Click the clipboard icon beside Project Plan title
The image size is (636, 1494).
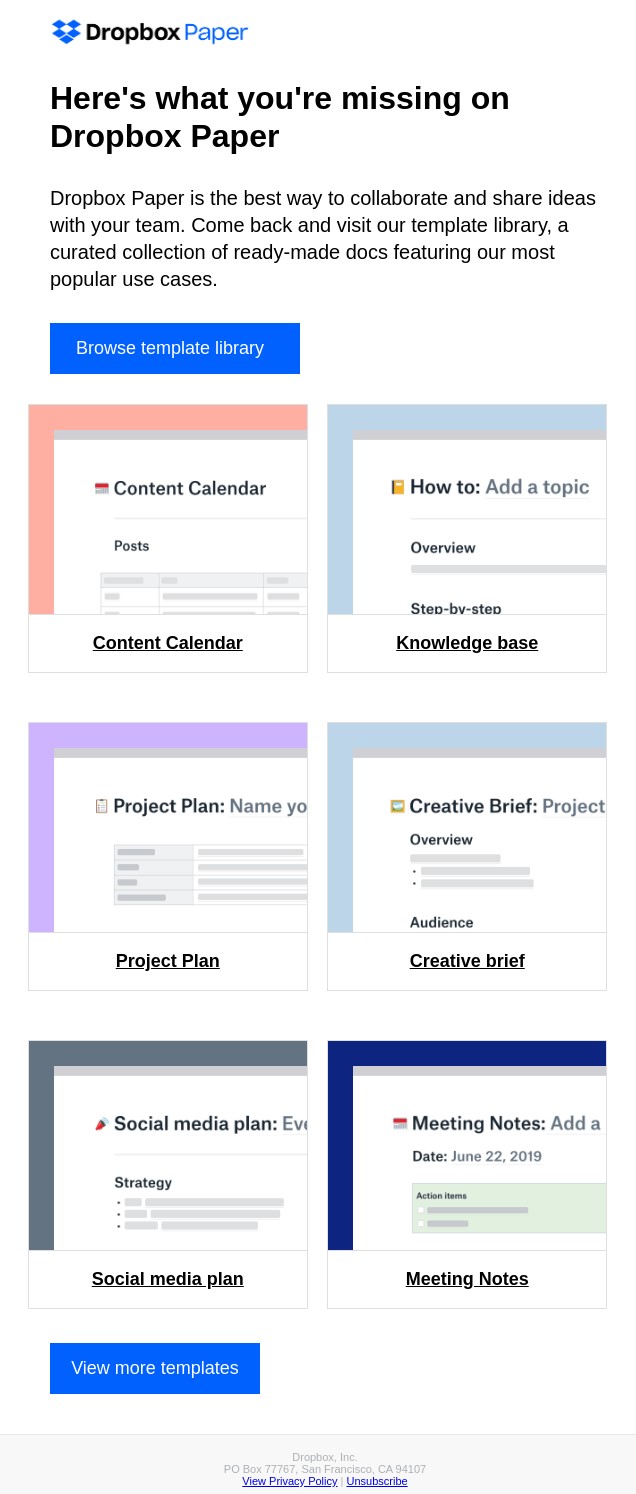point(101,806)
